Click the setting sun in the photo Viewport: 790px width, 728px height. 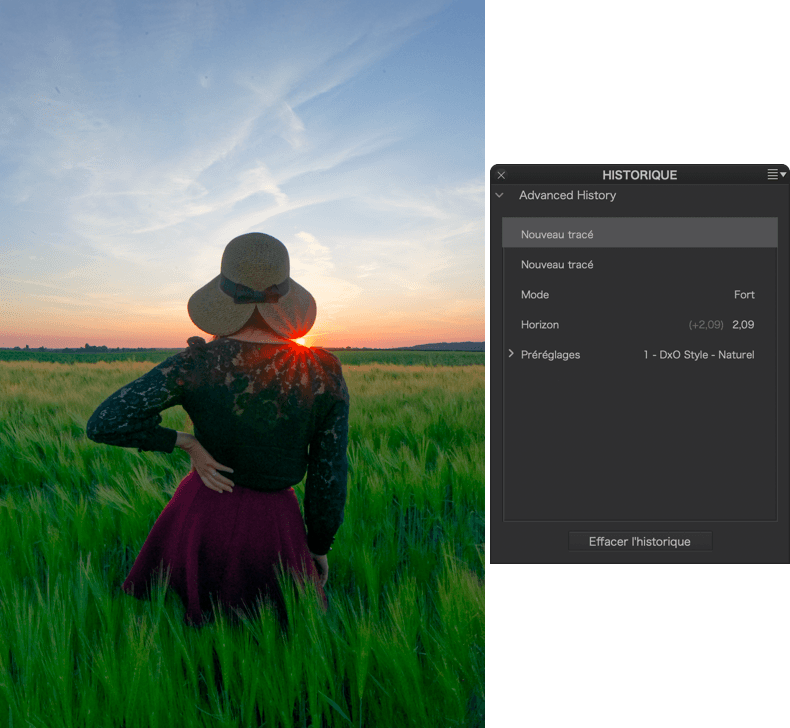pyautogui.click(x=301, y=341)
